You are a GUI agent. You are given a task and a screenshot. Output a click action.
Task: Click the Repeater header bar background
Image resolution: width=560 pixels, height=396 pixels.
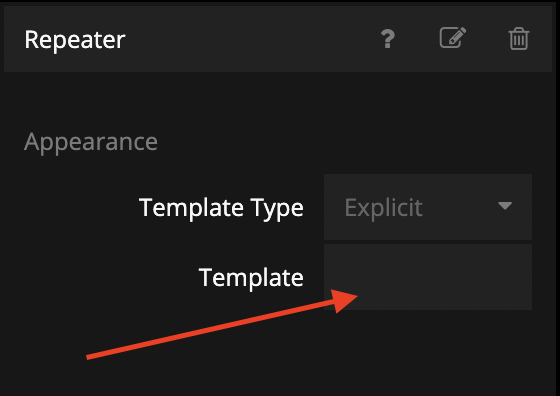pos(250,39)
